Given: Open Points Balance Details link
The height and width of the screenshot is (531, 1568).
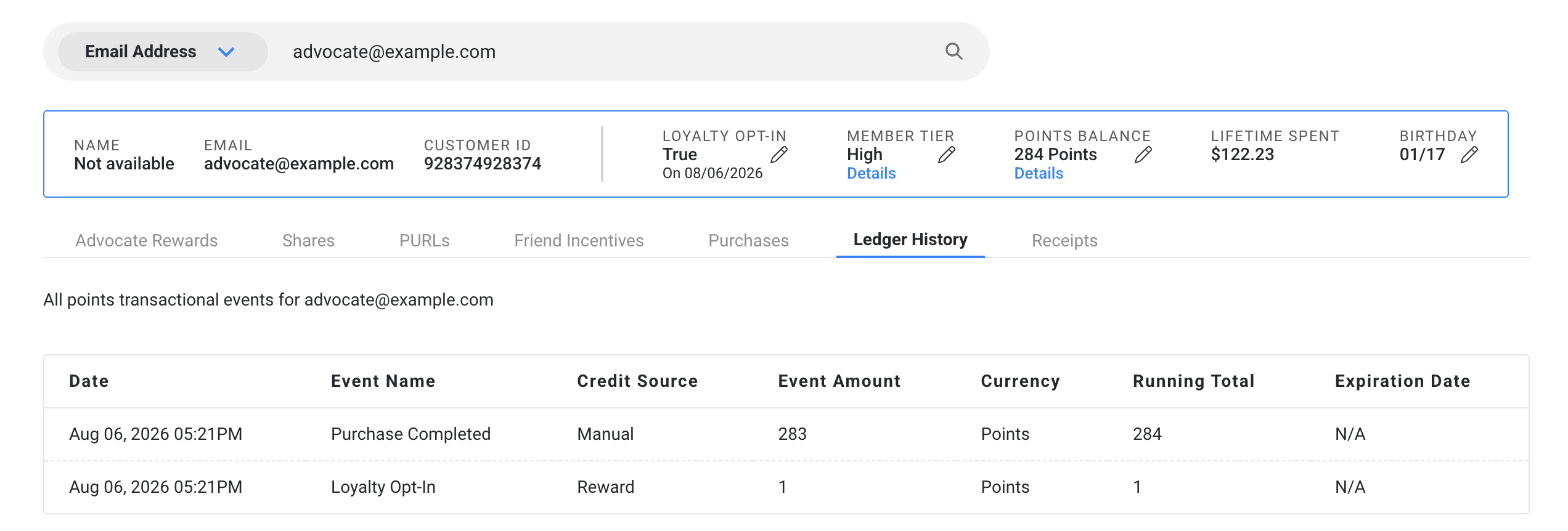Looking at the screenshot, I should pos(1039,174).
